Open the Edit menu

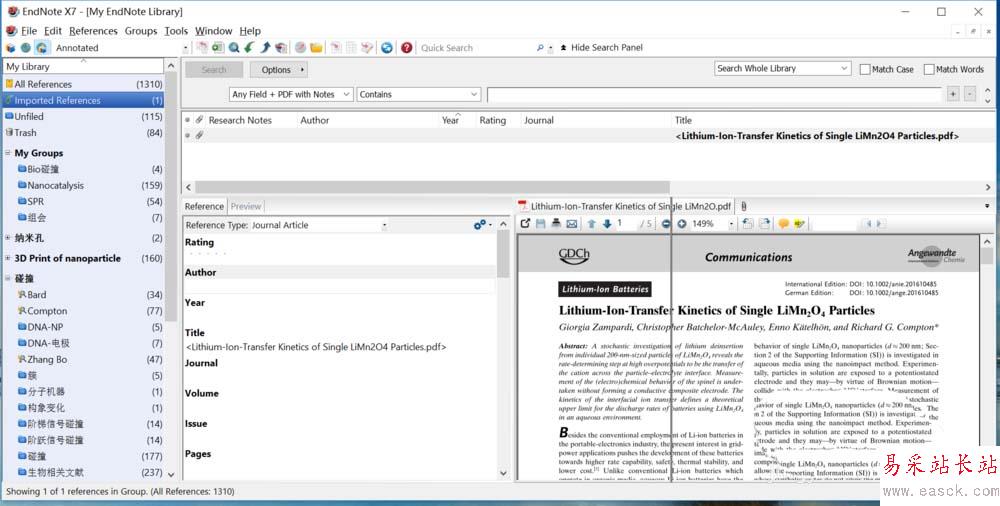coord(53,31)
